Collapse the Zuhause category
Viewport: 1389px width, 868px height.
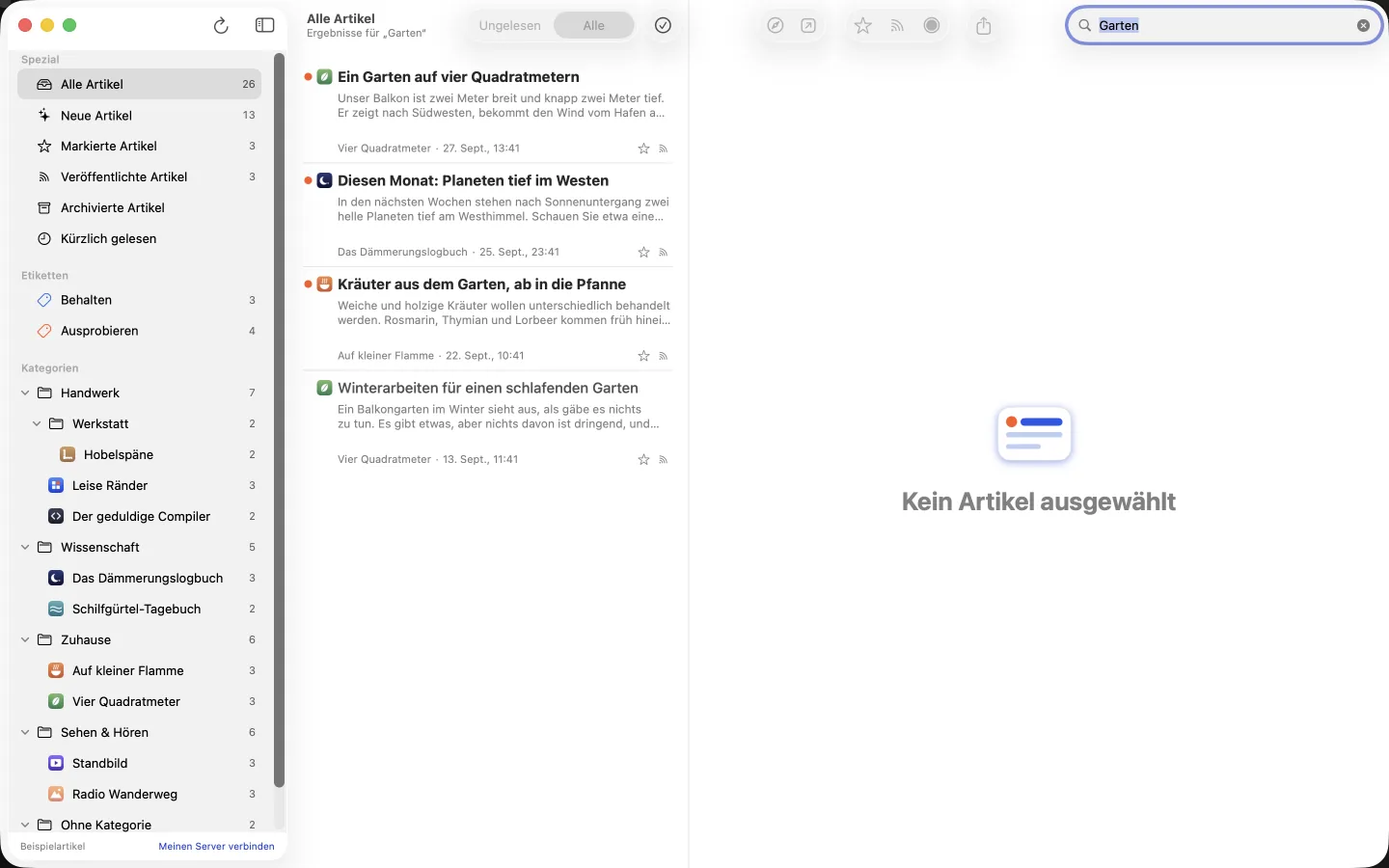[25, 639]
